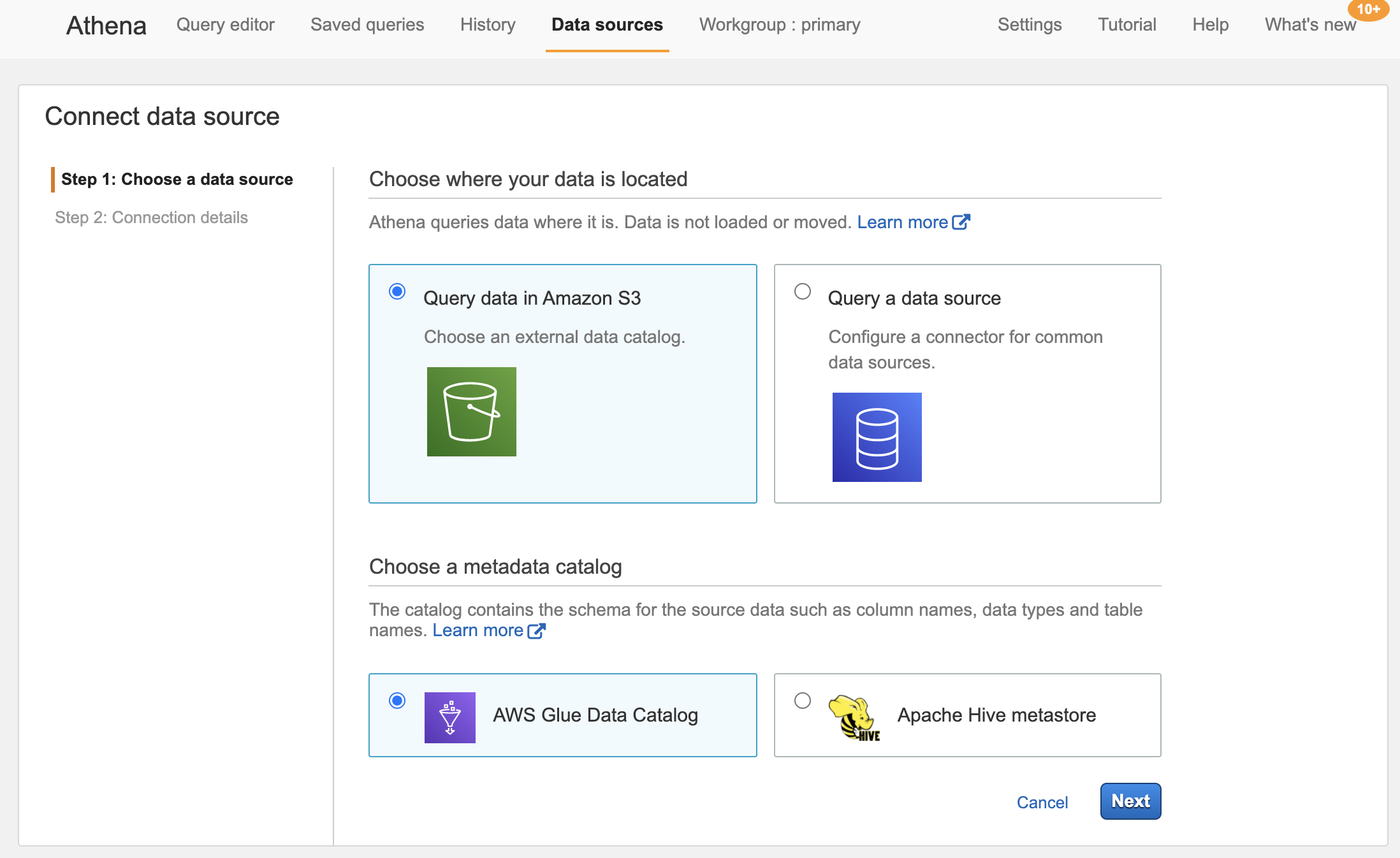Open the History page
This screenshot has width=1400, height=858.
[x=487, y=25]
